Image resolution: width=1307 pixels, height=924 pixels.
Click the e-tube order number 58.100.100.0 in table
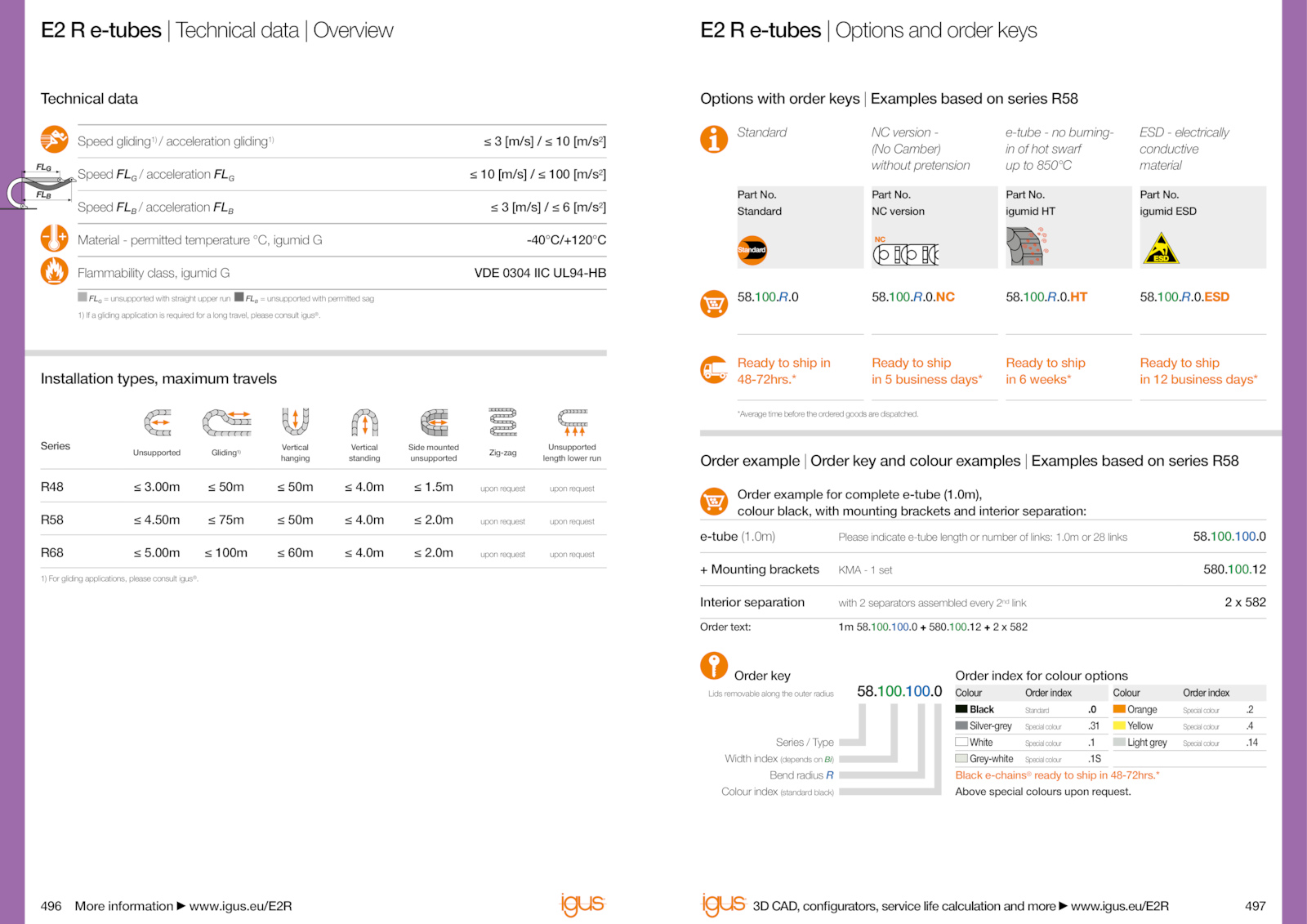1229,536
